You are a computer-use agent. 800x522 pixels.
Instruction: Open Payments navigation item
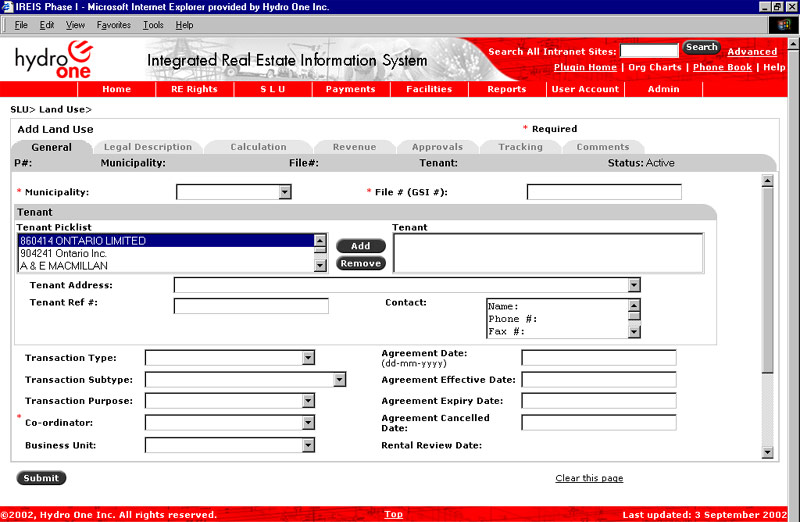click(x=351, y=89)
